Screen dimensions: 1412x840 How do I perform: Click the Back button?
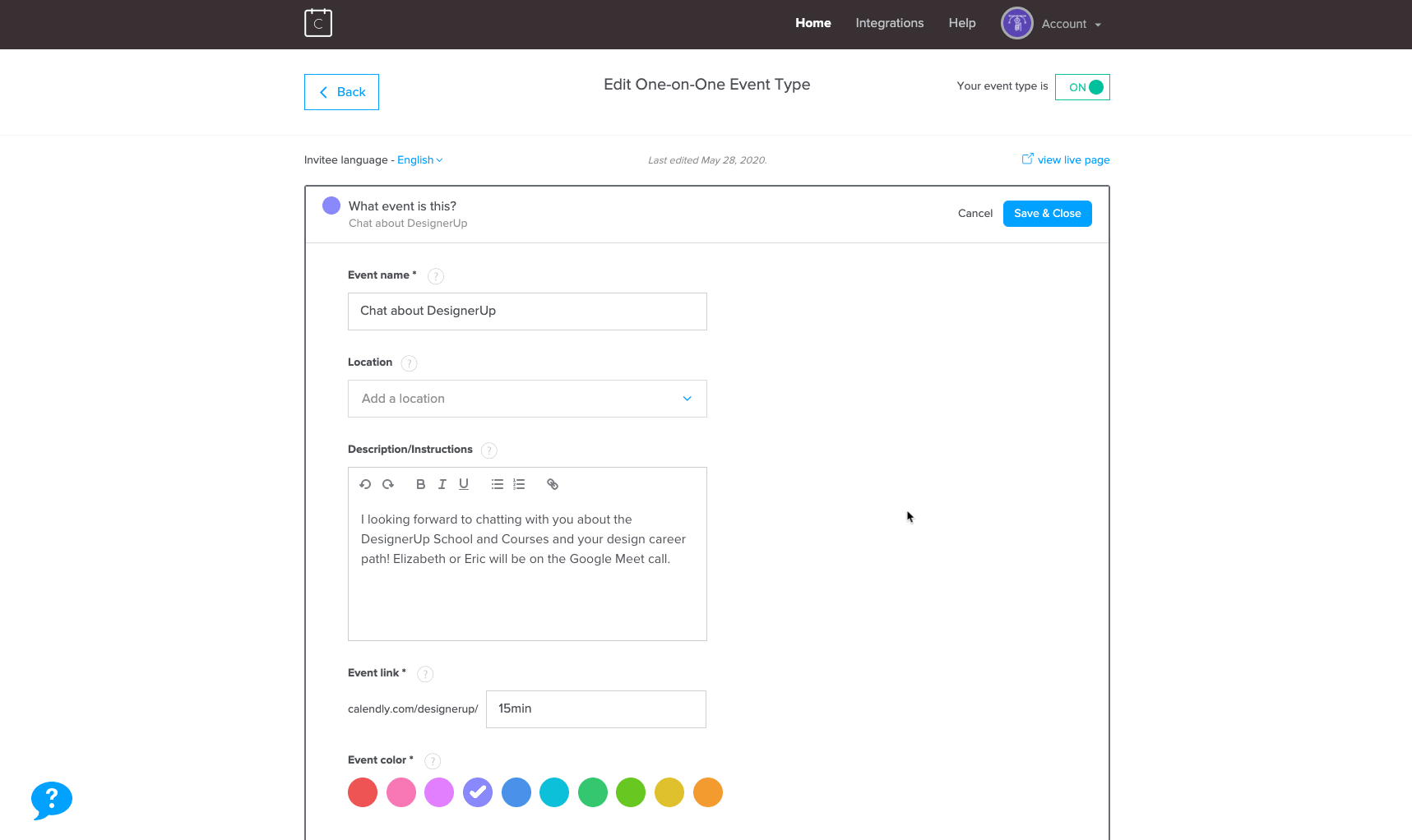[x=341, y=92]
